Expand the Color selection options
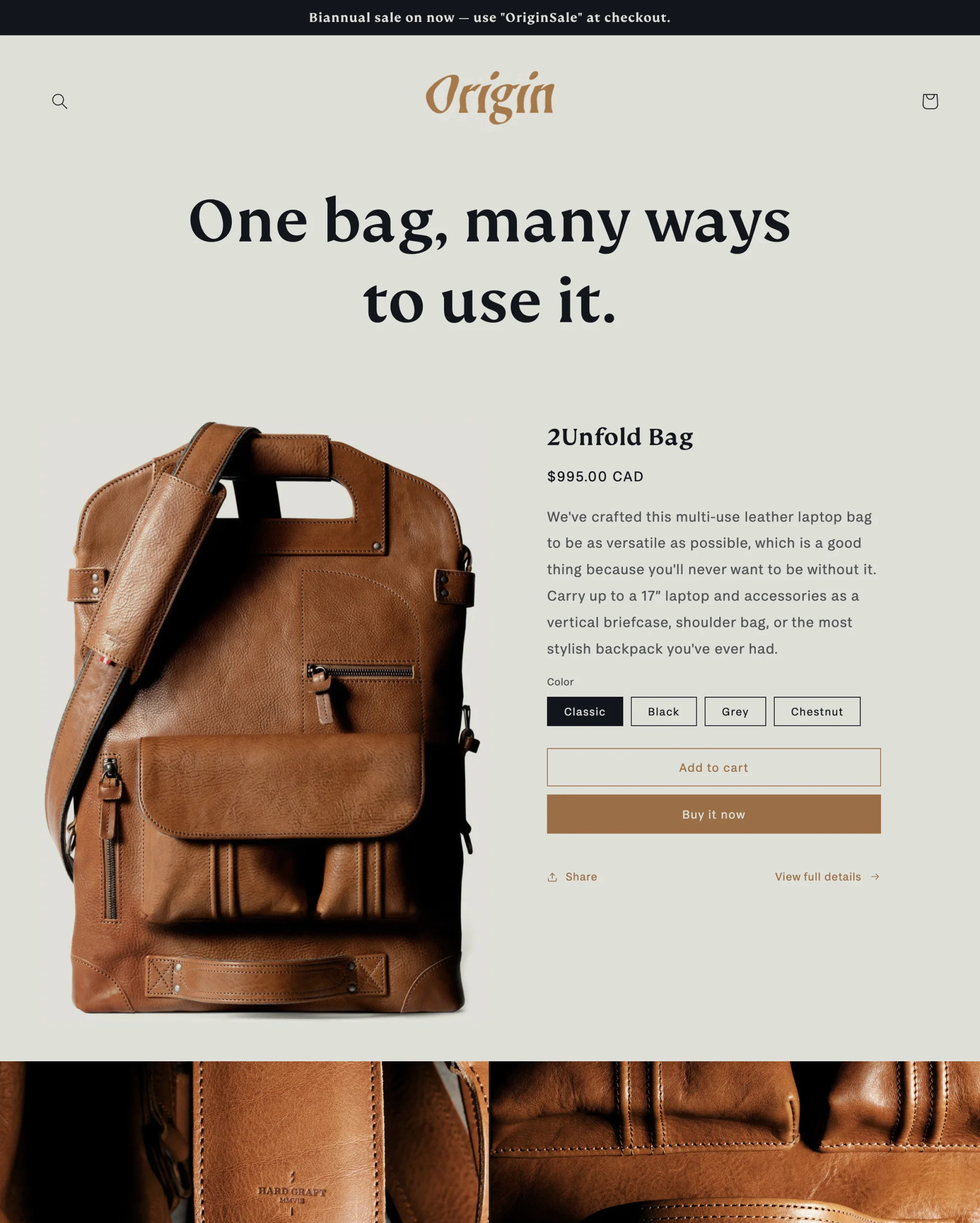The height and width of the screenshot is (1223, 980). pos(560,682)
